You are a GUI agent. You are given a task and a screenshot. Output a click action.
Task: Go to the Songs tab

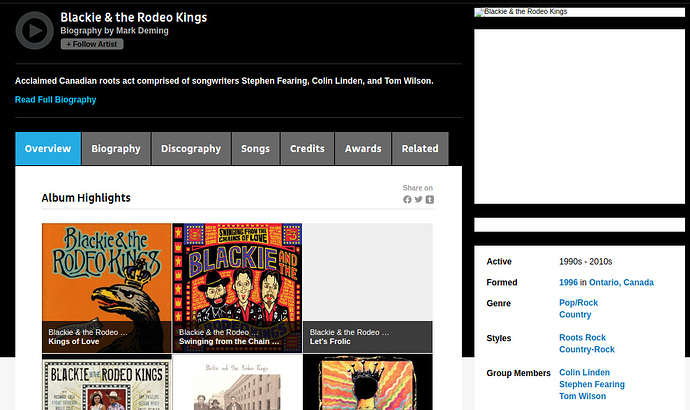[x=255, y=149]
